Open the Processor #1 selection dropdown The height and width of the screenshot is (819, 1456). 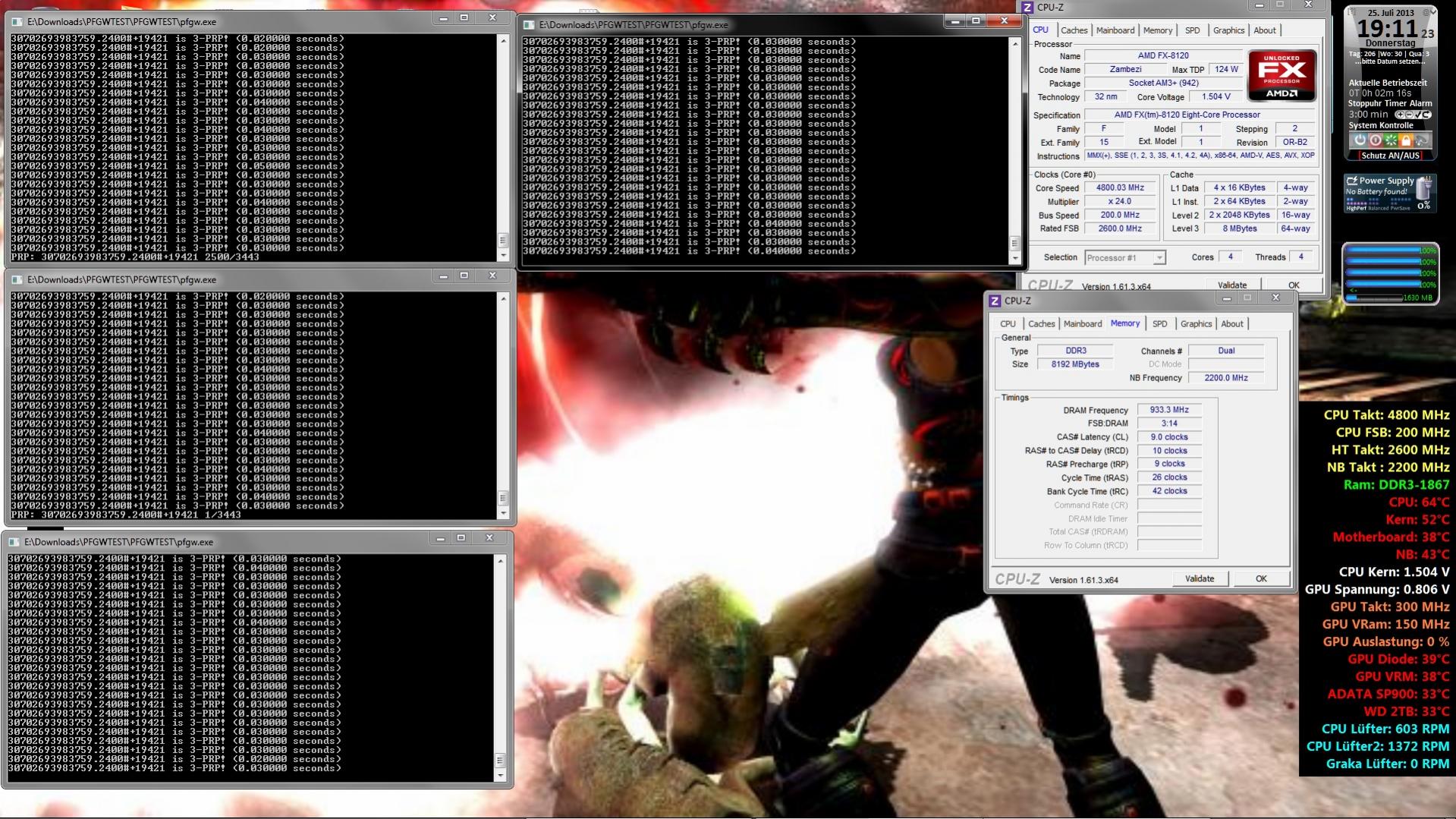(x=1125, y=258)
